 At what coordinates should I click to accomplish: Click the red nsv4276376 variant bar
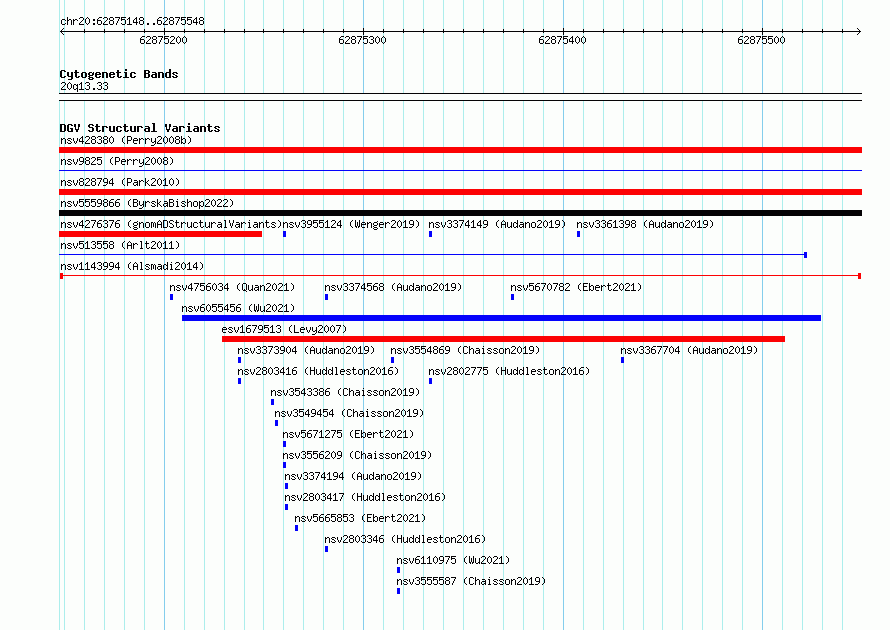161,234
